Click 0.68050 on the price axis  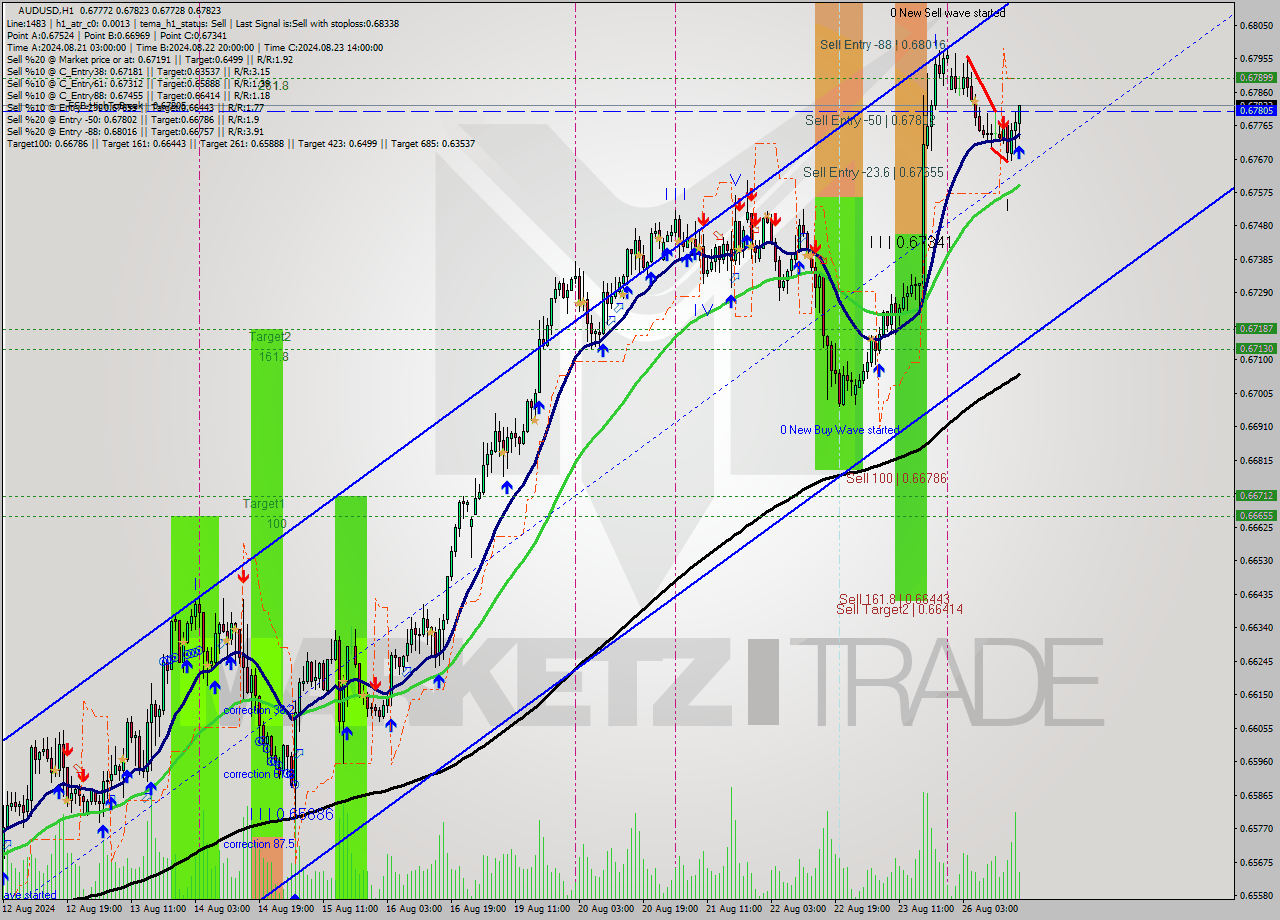point(1256,25)
